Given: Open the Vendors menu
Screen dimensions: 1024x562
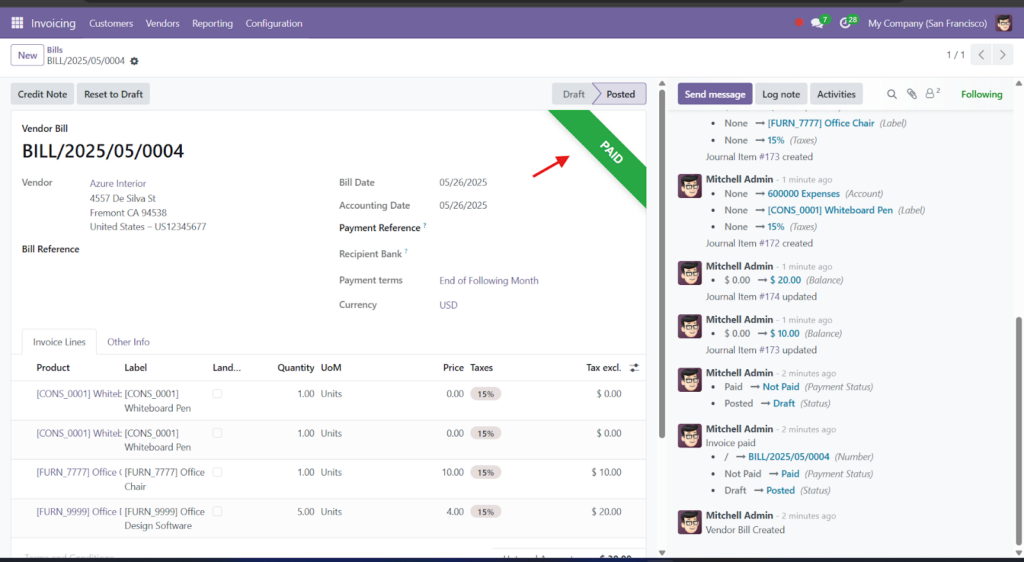Looking at the screenshot, I should click(x=162, y=23).
